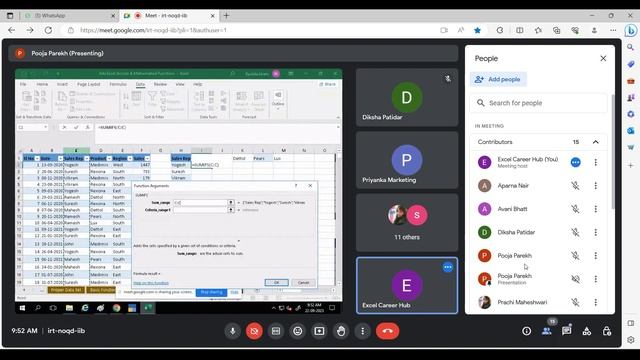640x360 pixels.
Task: Click the Stop sharing button in shared screen
Action: click(211, 292)
